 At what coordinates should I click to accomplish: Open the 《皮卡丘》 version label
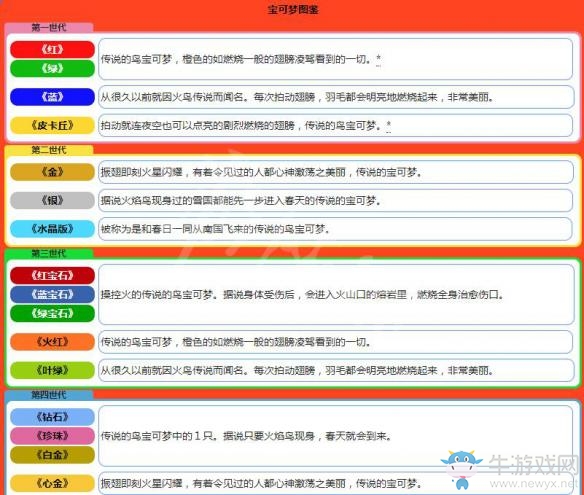click(53, 125)
